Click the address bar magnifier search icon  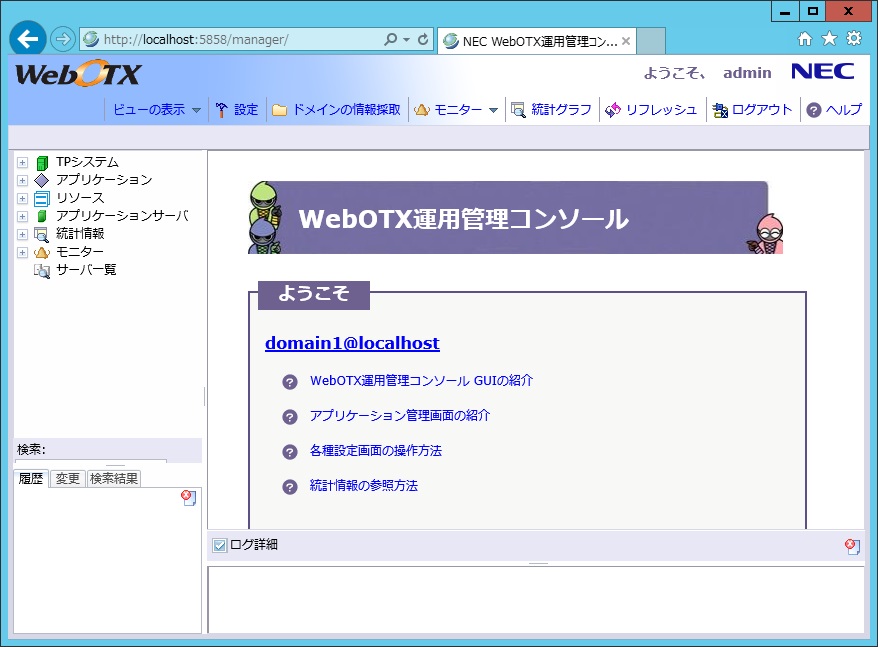(x=391, y=39)
